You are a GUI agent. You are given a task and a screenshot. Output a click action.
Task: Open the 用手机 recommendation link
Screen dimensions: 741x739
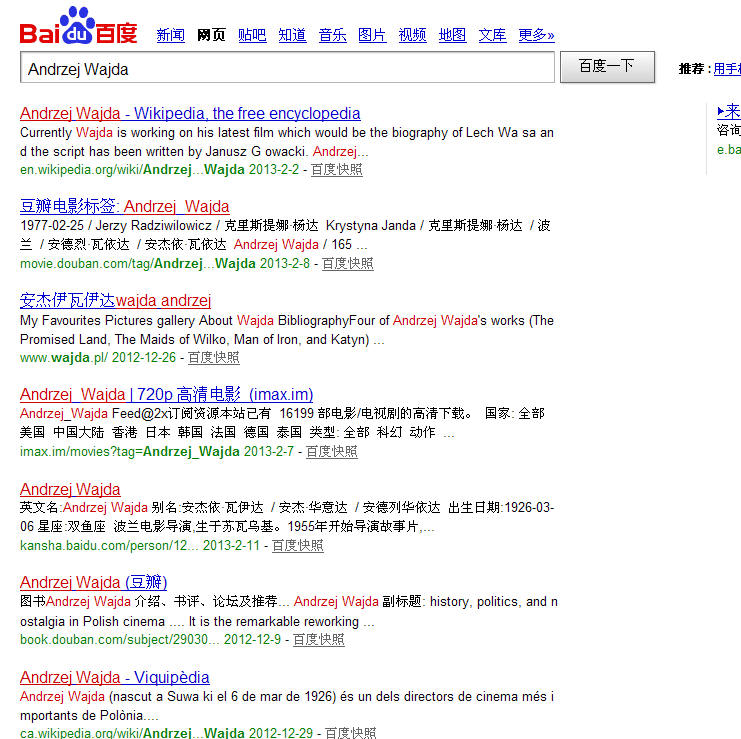pos(727,69)
